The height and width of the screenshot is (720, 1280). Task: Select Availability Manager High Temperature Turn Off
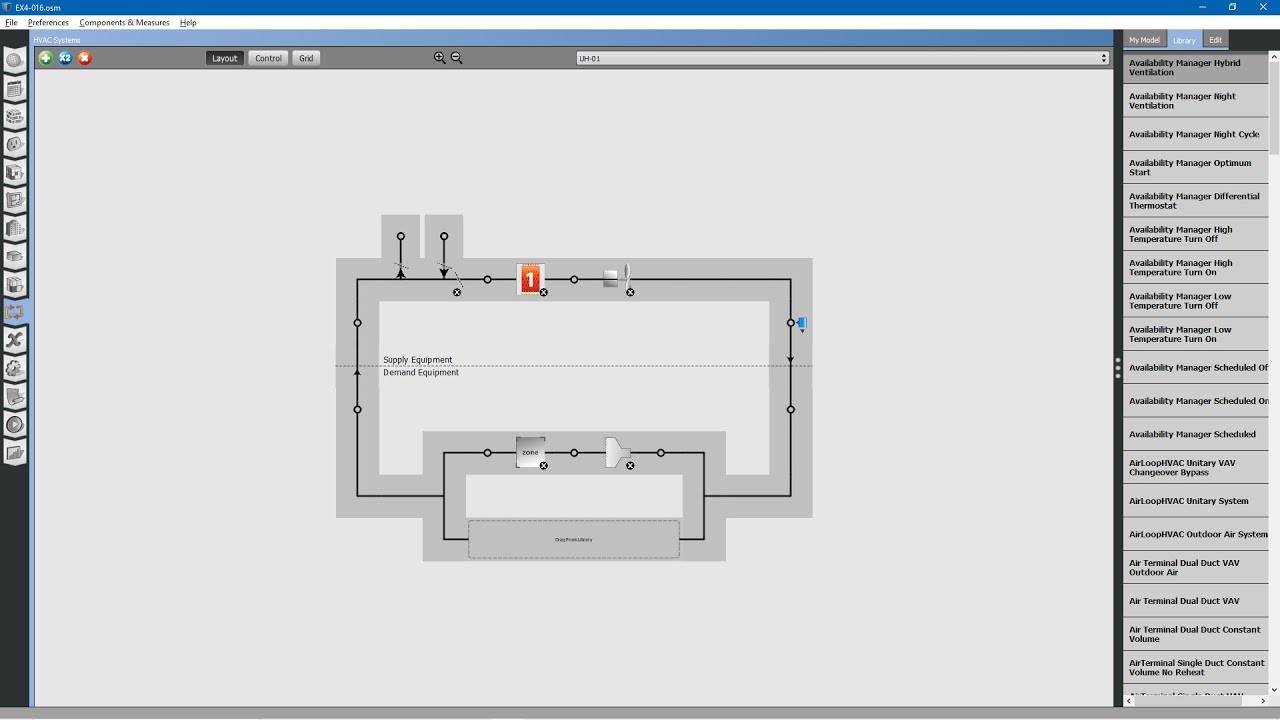[x=1196, y=234]
